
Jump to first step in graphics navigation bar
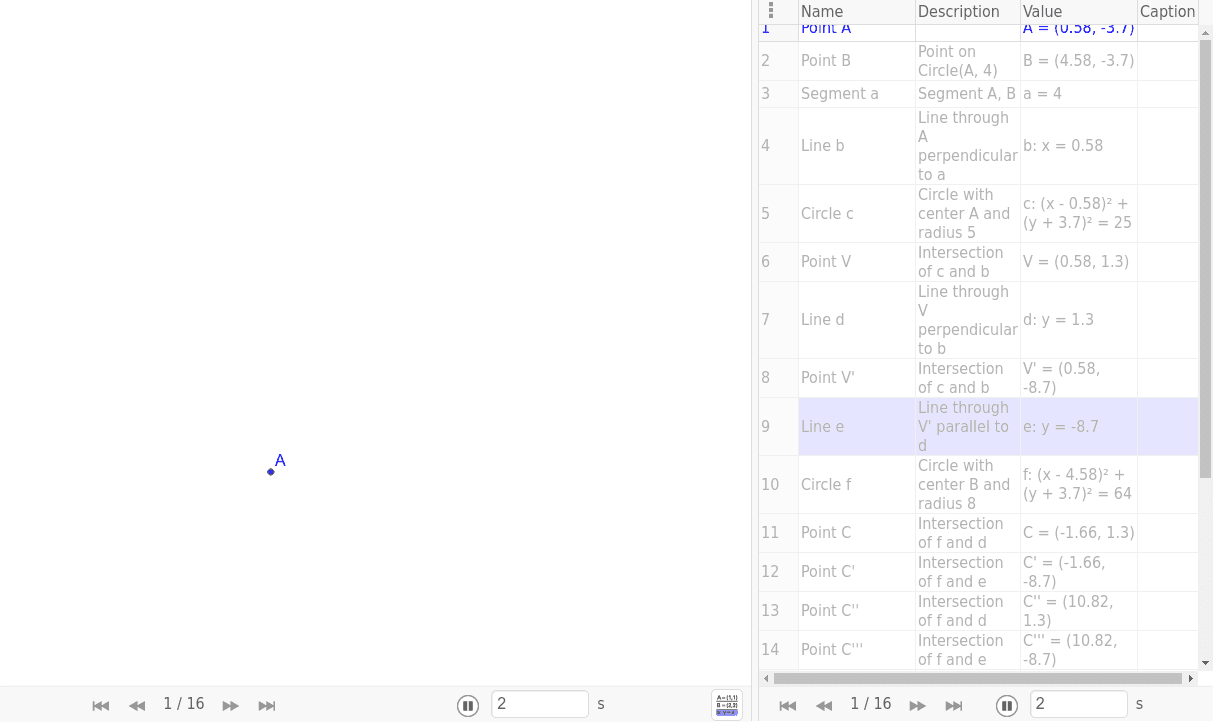tap(101, 706)
